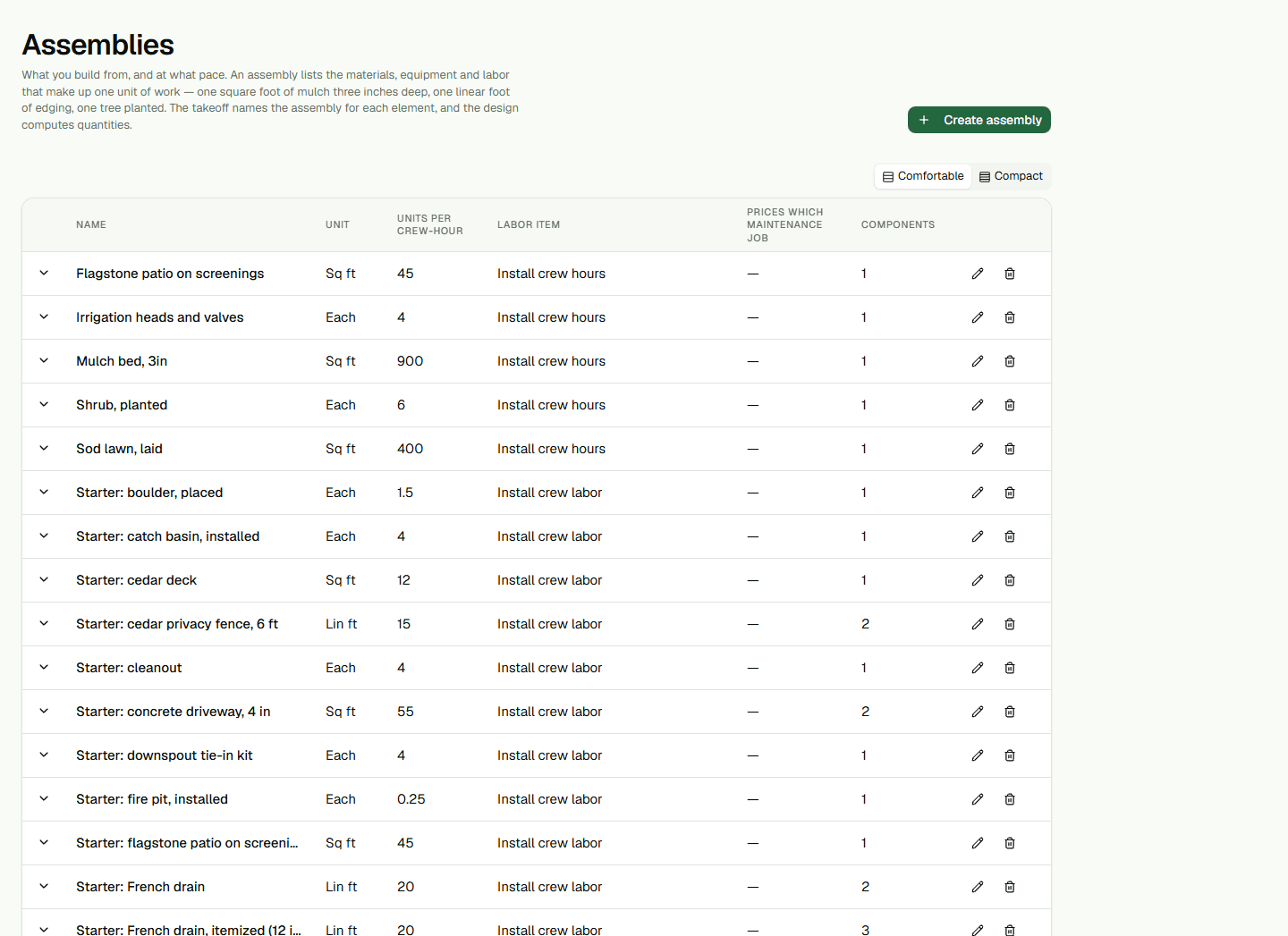Delete Starter: cedar privacy fence, 6 ft
The width and height of the screenshot is (1288, 936).
pyautogui.click(x=1010, y=624)
